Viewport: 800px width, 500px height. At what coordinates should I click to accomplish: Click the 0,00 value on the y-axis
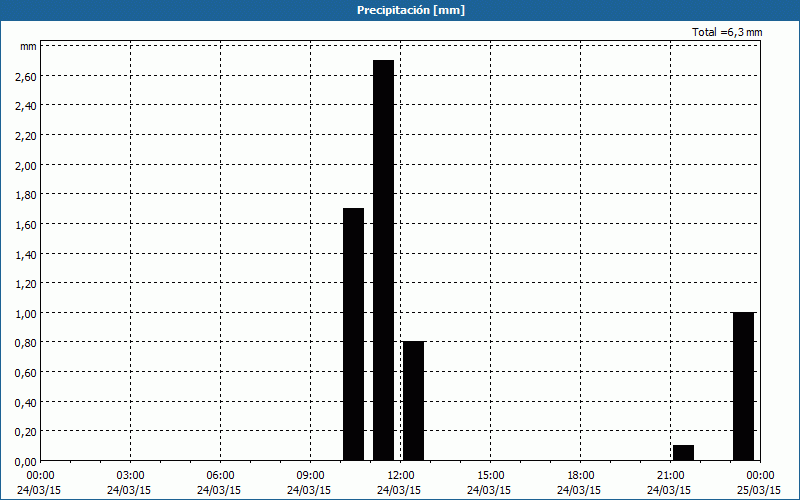pyautogui.click(x=26, y=462)
